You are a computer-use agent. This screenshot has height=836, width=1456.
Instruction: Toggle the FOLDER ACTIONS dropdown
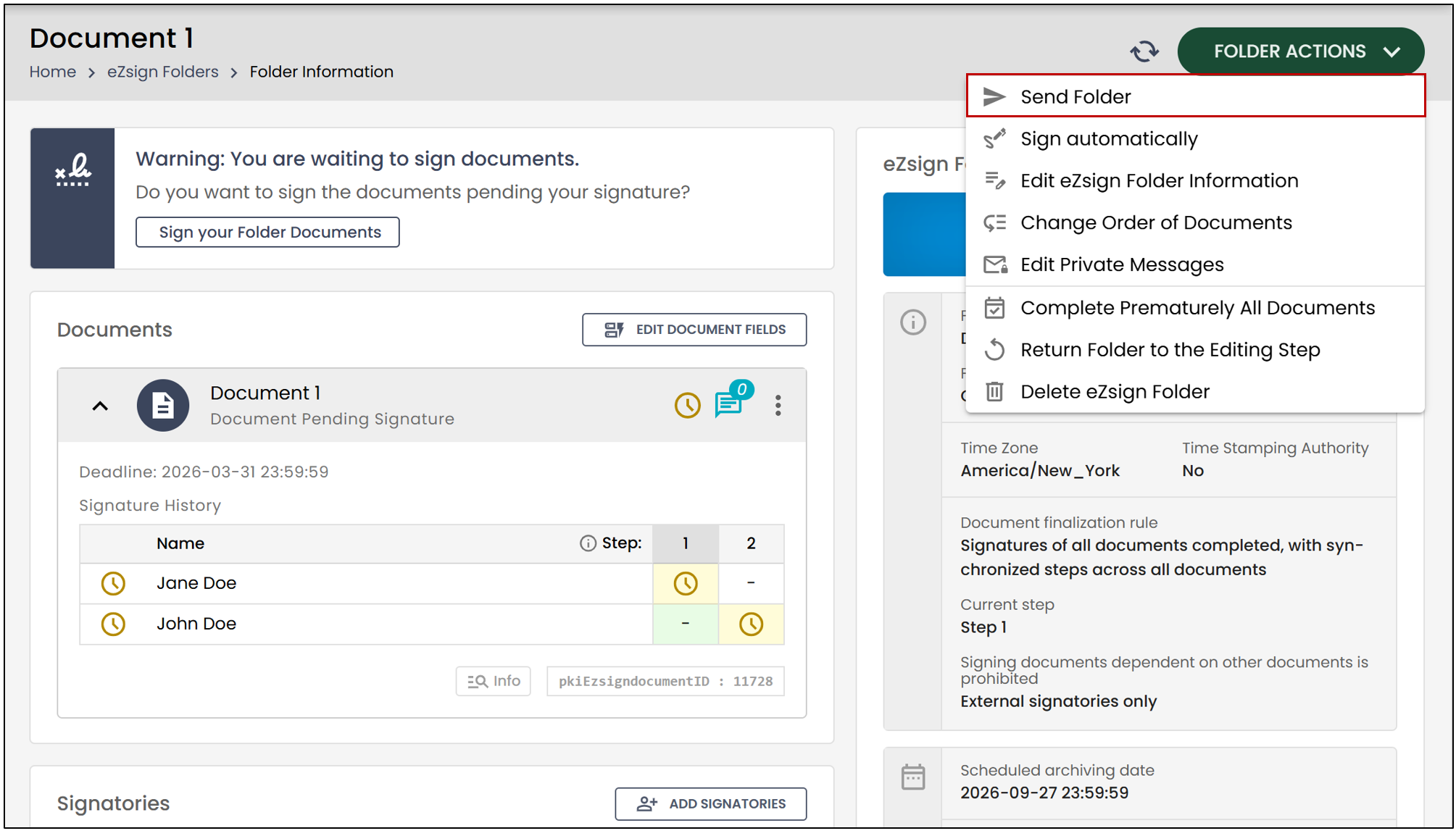(1301, 51)
